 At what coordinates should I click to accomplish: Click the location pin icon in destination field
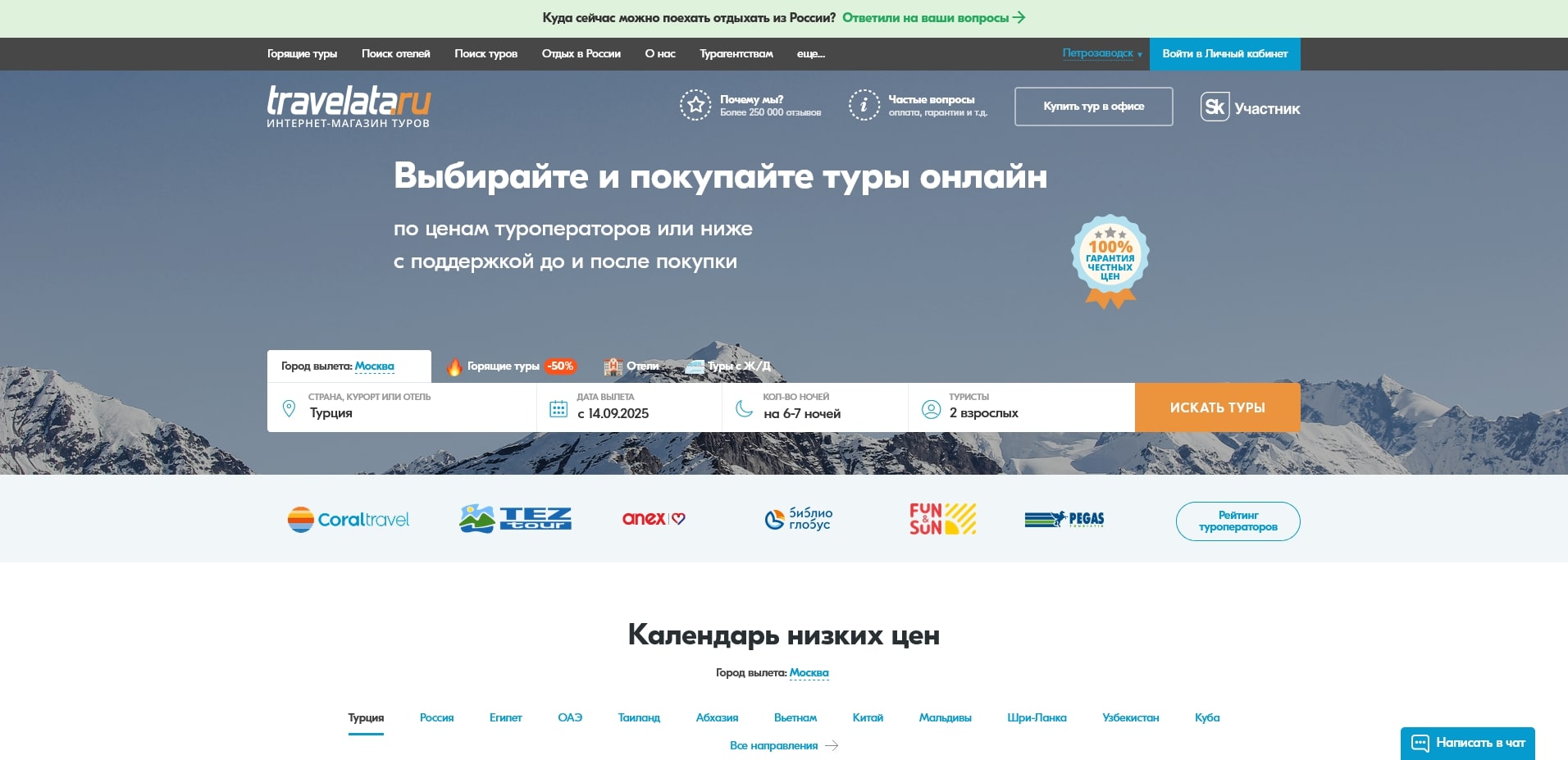[289, 407]
